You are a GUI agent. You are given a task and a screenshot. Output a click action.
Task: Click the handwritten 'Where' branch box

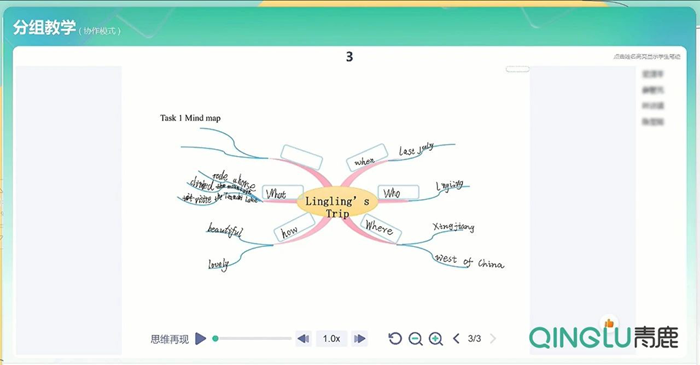click(x=380, y=228)
